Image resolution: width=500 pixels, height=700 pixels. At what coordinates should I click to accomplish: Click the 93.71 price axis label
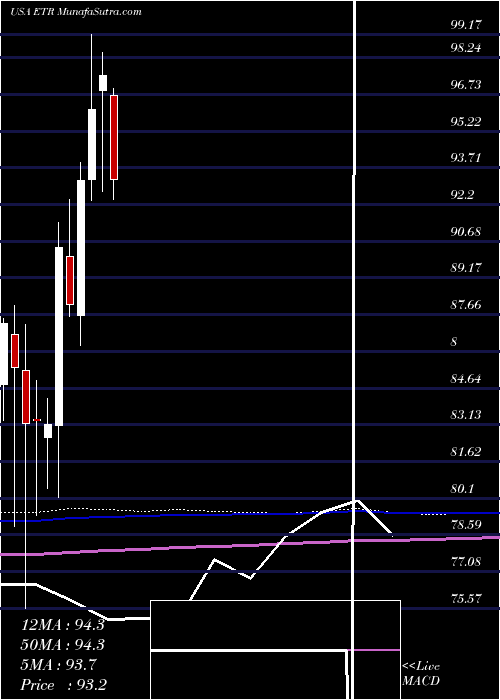pos(466,158)
